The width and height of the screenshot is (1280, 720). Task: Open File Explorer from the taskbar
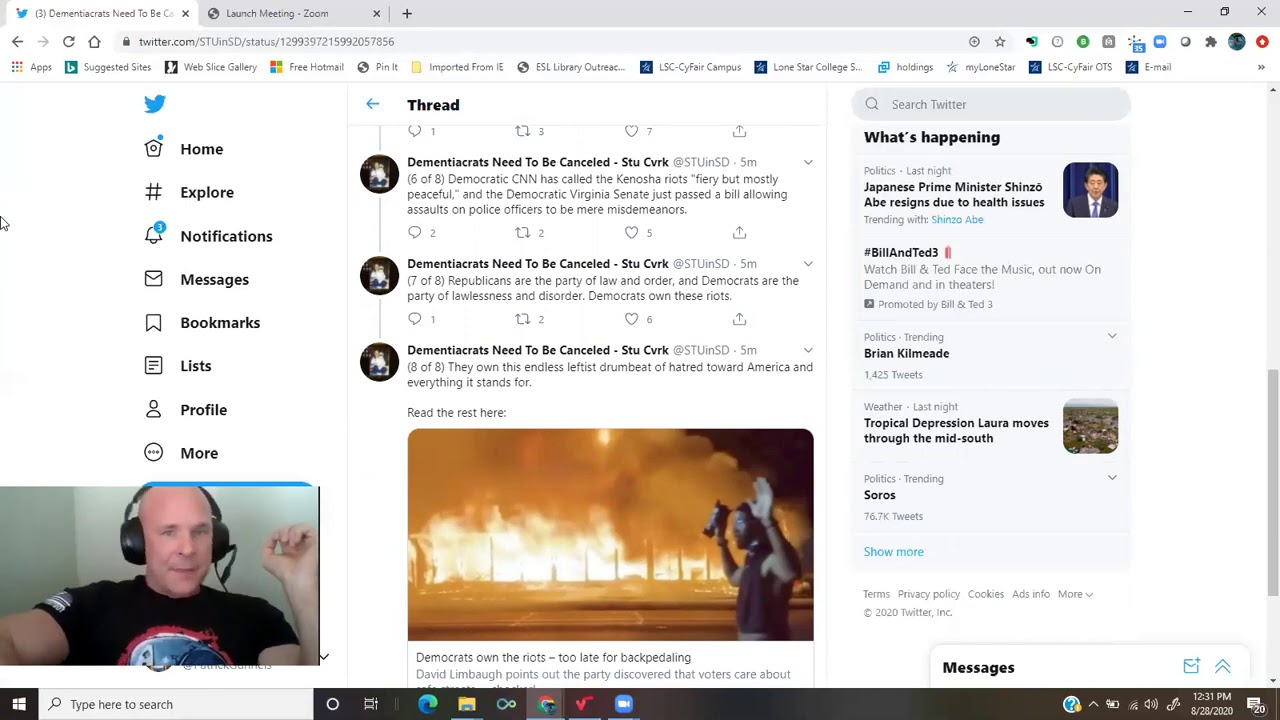click(x=466, y=704)
